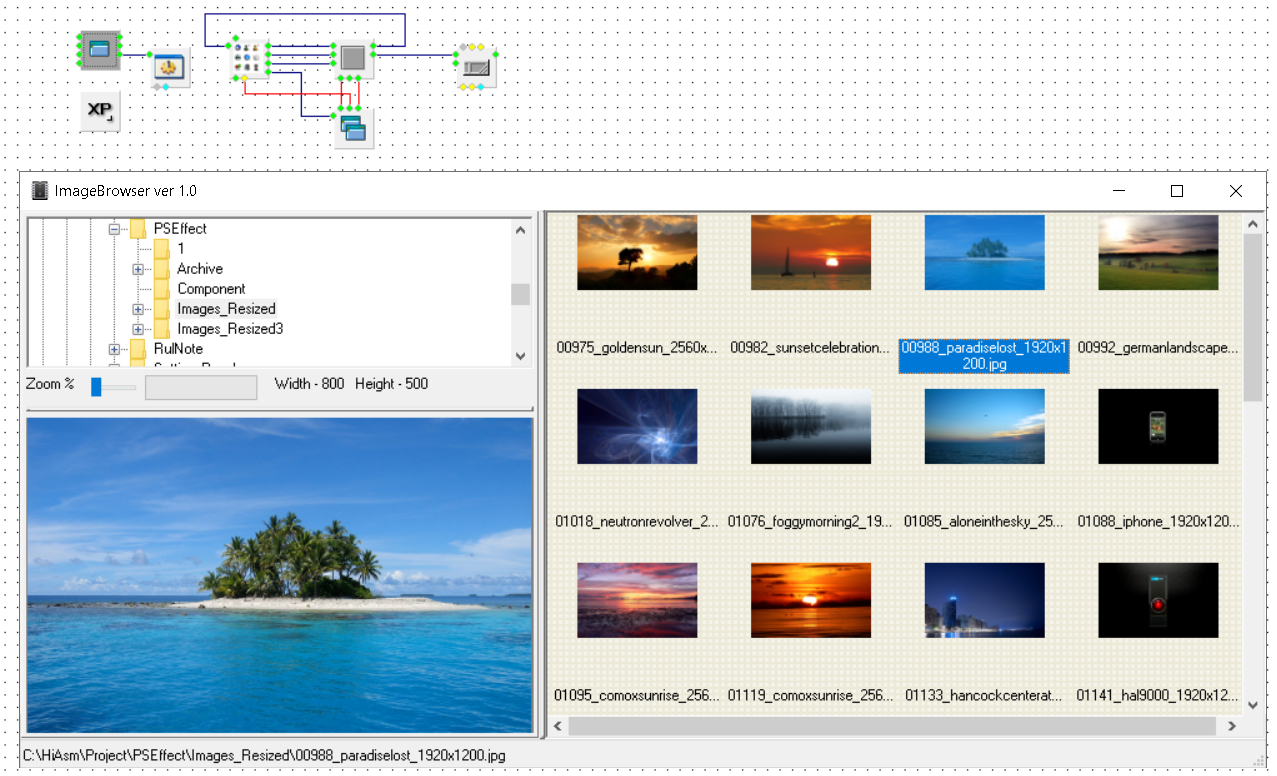Open the goldensun sunset thumbnail
The height and width of the screenshot is (776, 1277).
637,253
